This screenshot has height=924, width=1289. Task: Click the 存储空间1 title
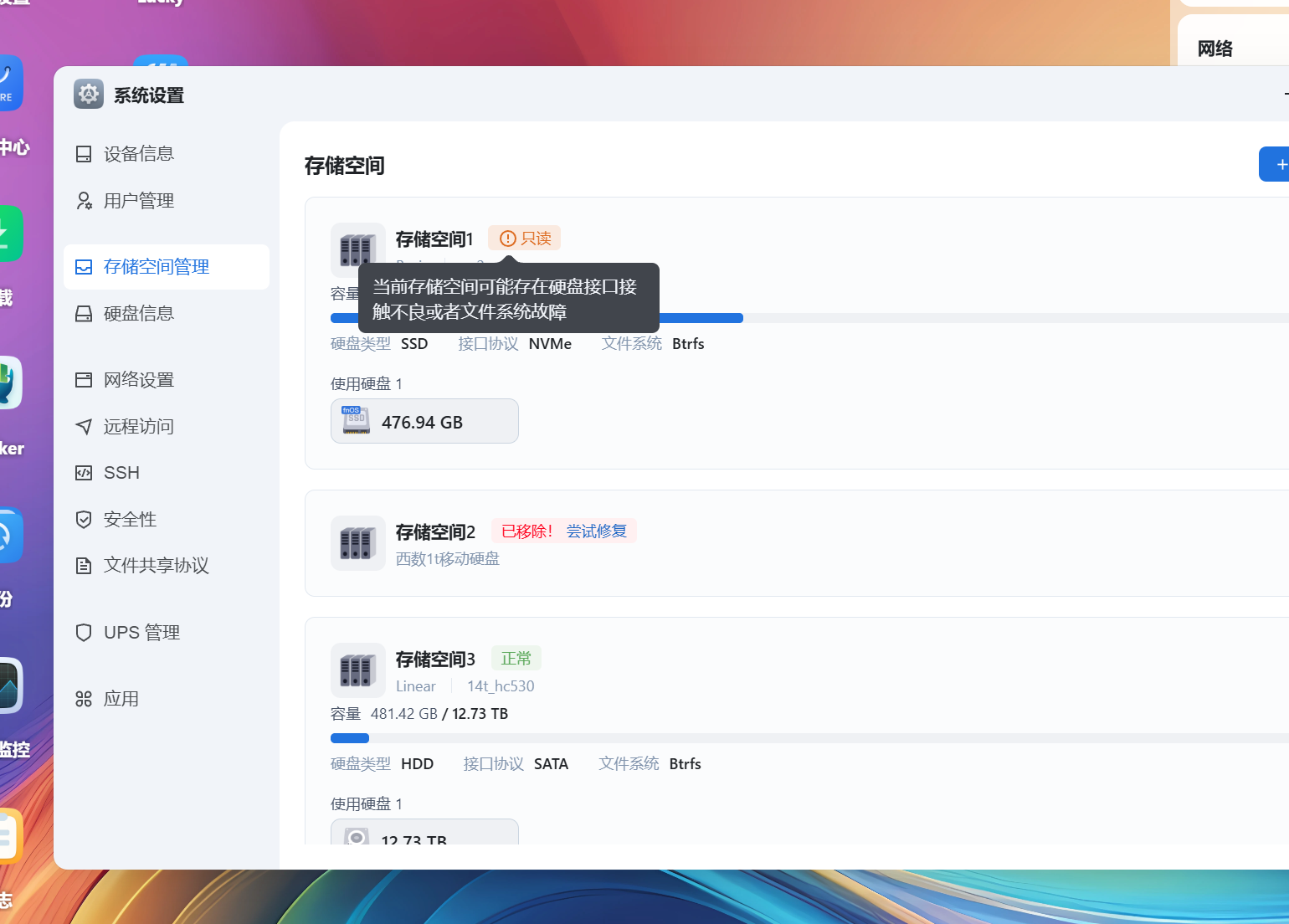click(x=434, y=239)
